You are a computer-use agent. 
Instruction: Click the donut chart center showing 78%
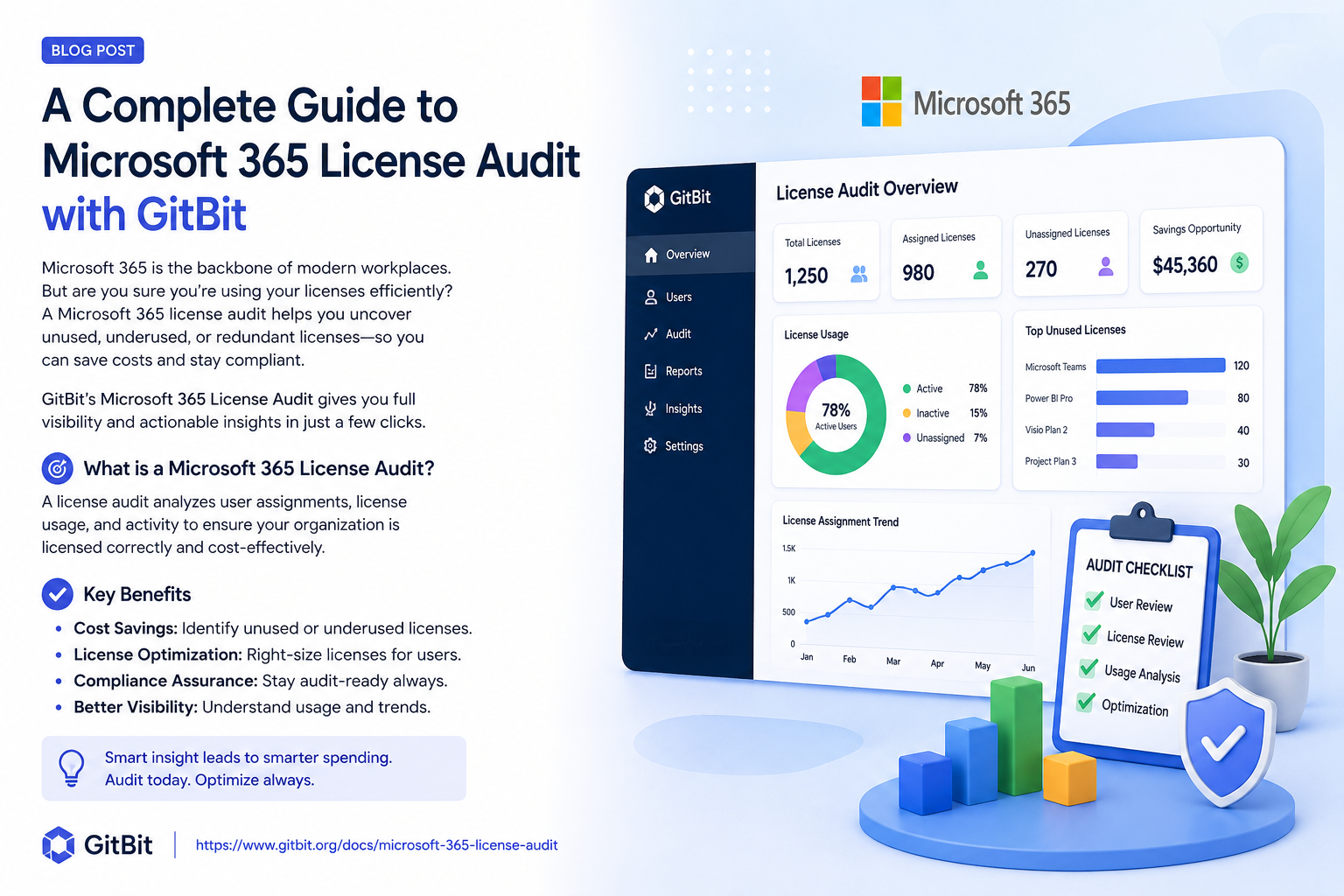[836, 416]
